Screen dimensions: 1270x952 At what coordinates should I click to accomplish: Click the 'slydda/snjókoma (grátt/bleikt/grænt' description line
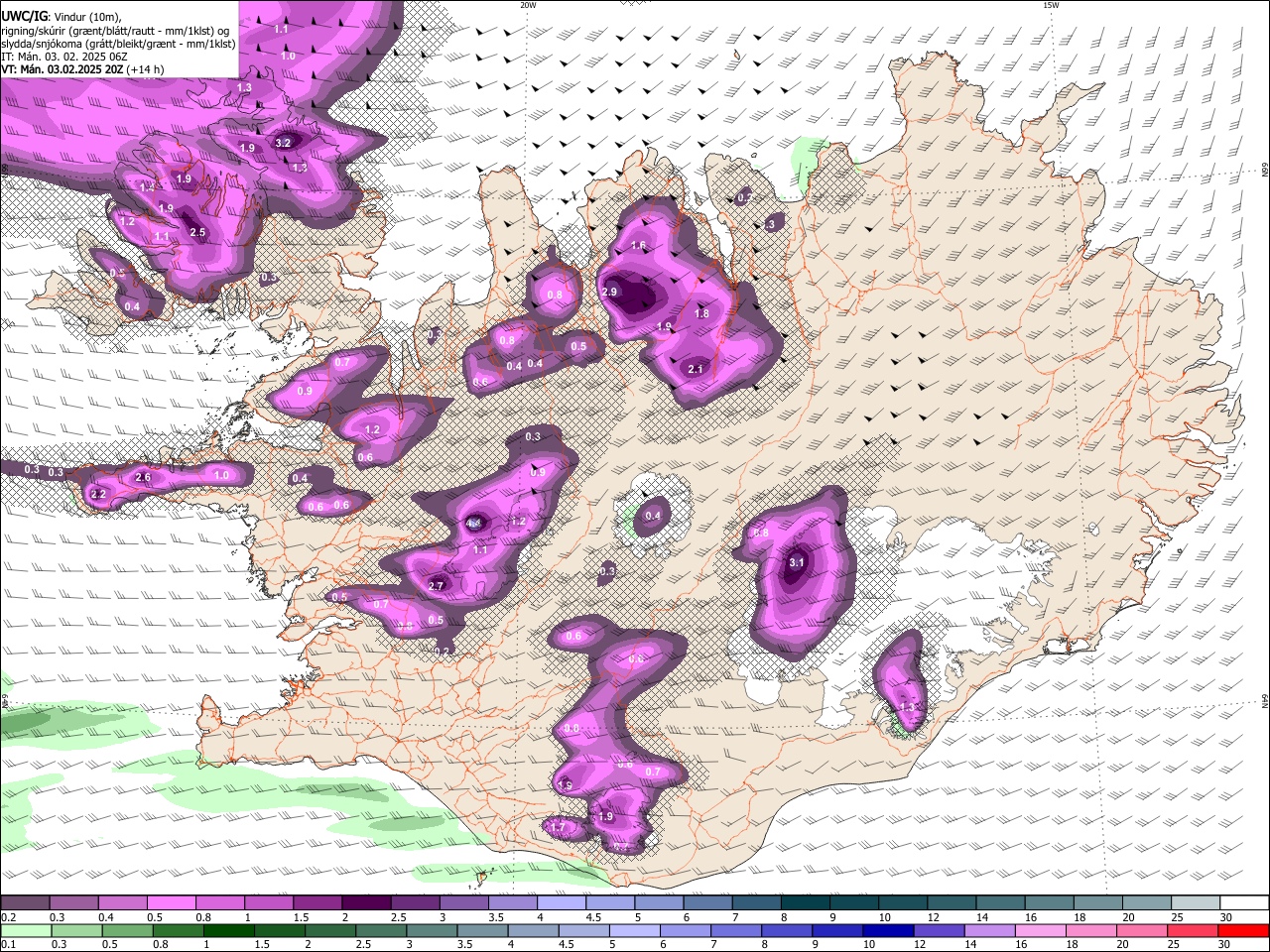click(118, 44)
